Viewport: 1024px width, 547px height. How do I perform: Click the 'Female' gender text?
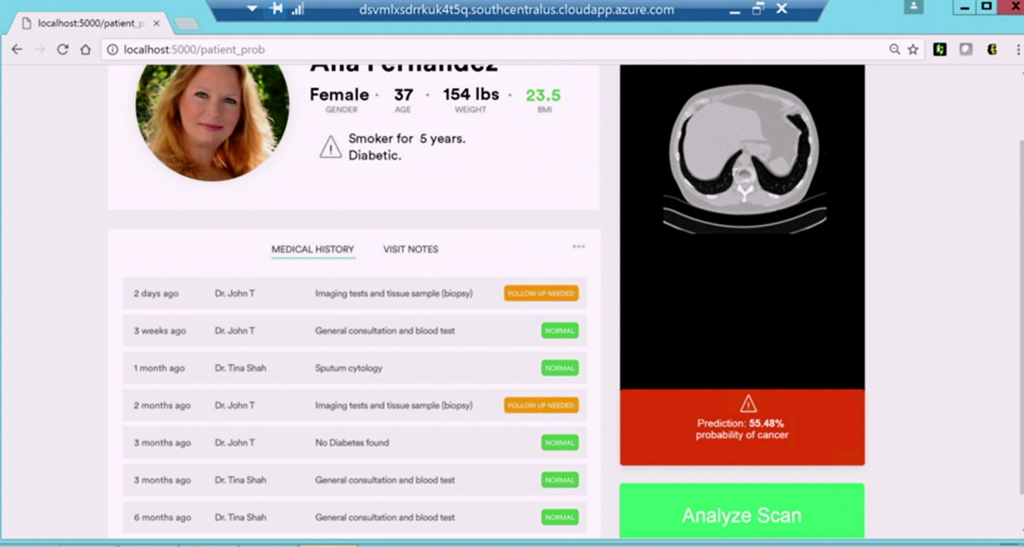pos(339,95)
